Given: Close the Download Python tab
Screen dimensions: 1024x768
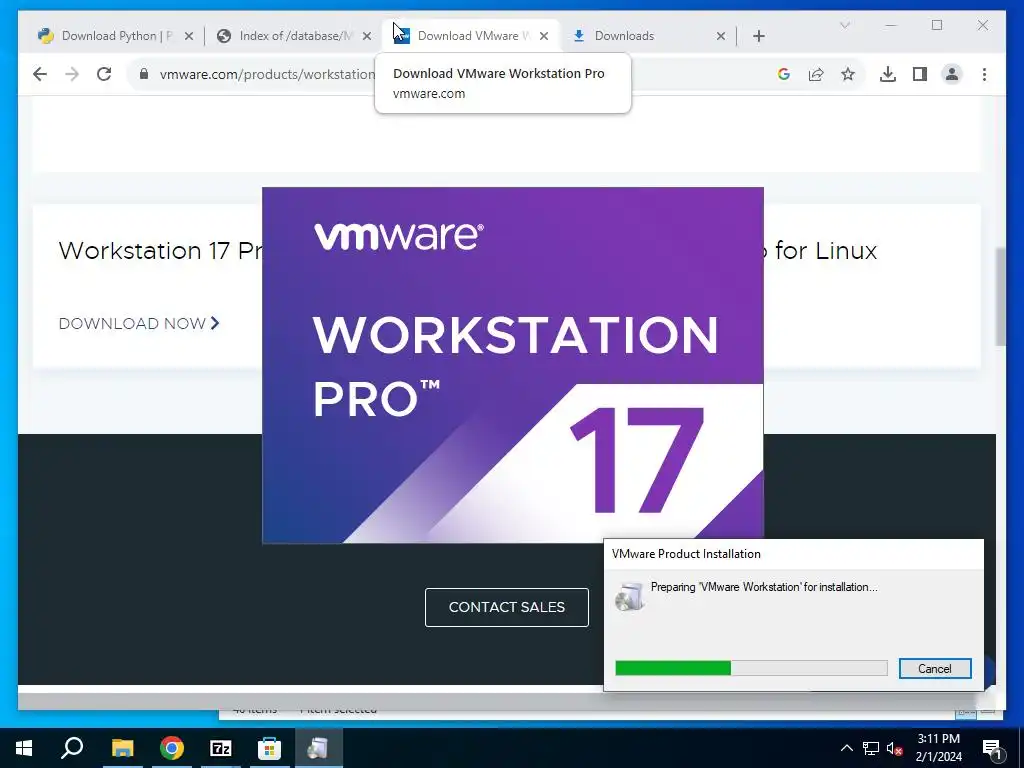Looking at the screenshot, I should pos(189,36).
